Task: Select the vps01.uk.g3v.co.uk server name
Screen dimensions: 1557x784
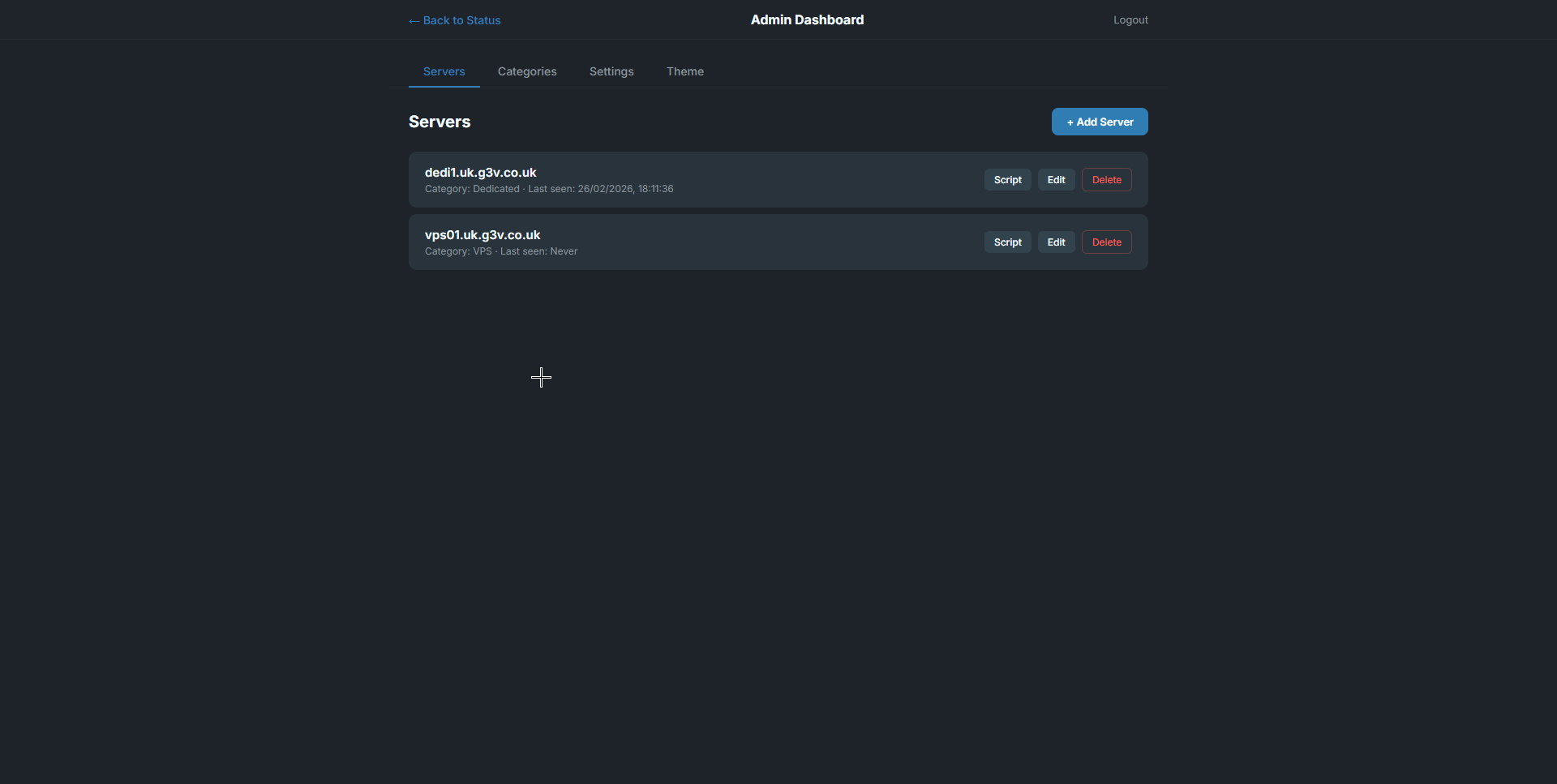Action: tap(483, 234)
